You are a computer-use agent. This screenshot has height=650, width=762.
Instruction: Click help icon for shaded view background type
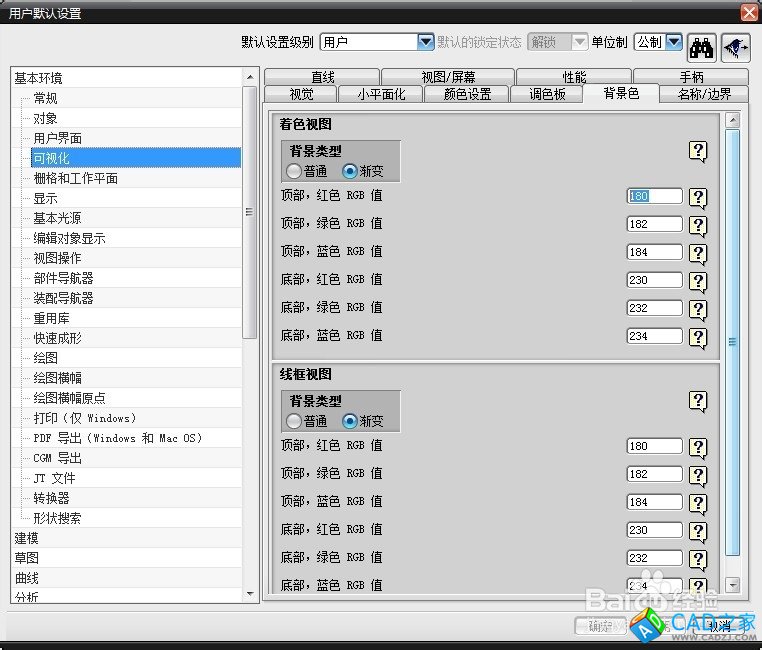698,151
